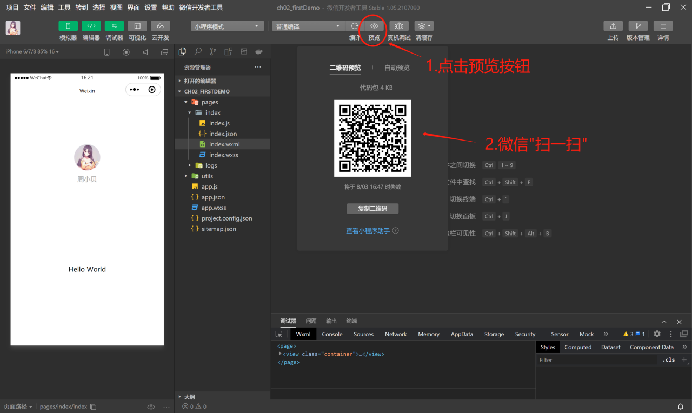
Task: Switch to the QR Code Preview tab
Action: [x=345, y=68]
